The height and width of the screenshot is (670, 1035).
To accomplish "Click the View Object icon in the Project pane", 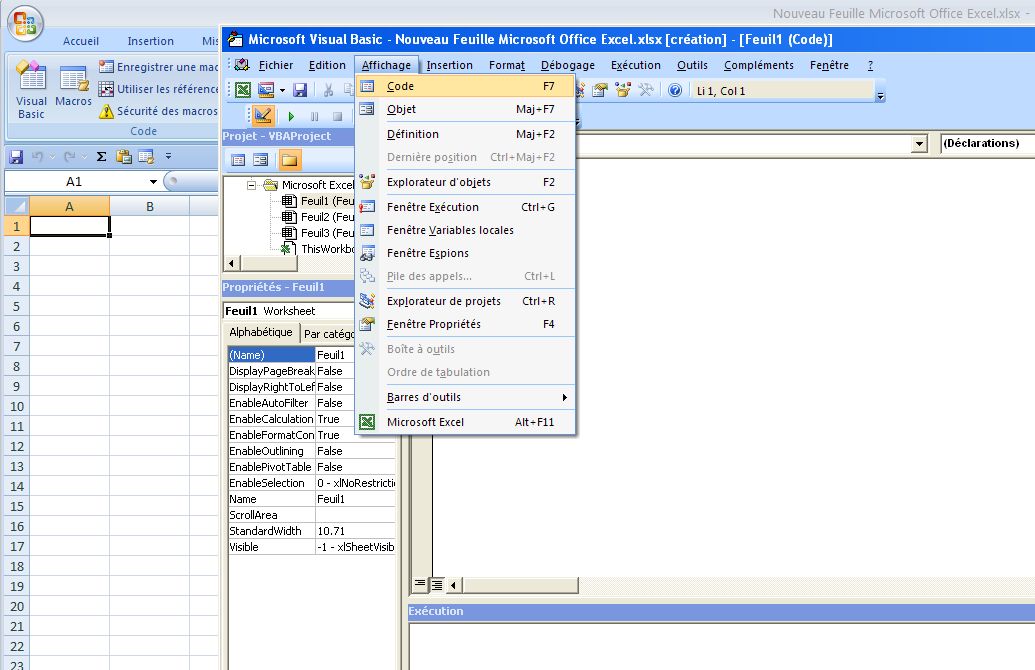I will tap(261, 160).
